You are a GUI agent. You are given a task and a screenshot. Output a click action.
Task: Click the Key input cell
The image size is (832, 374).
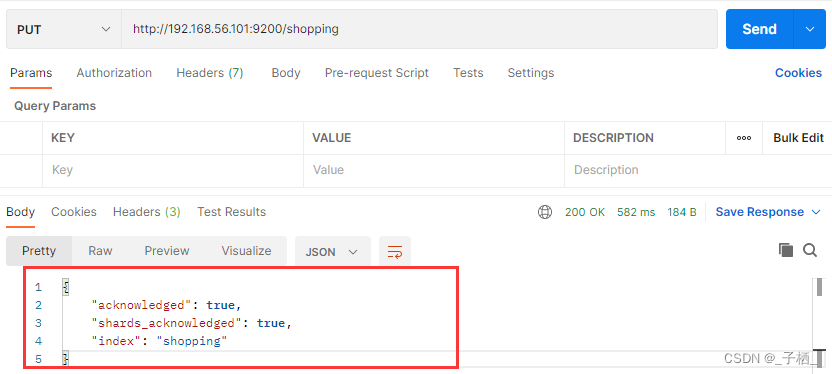pos(173,170)
